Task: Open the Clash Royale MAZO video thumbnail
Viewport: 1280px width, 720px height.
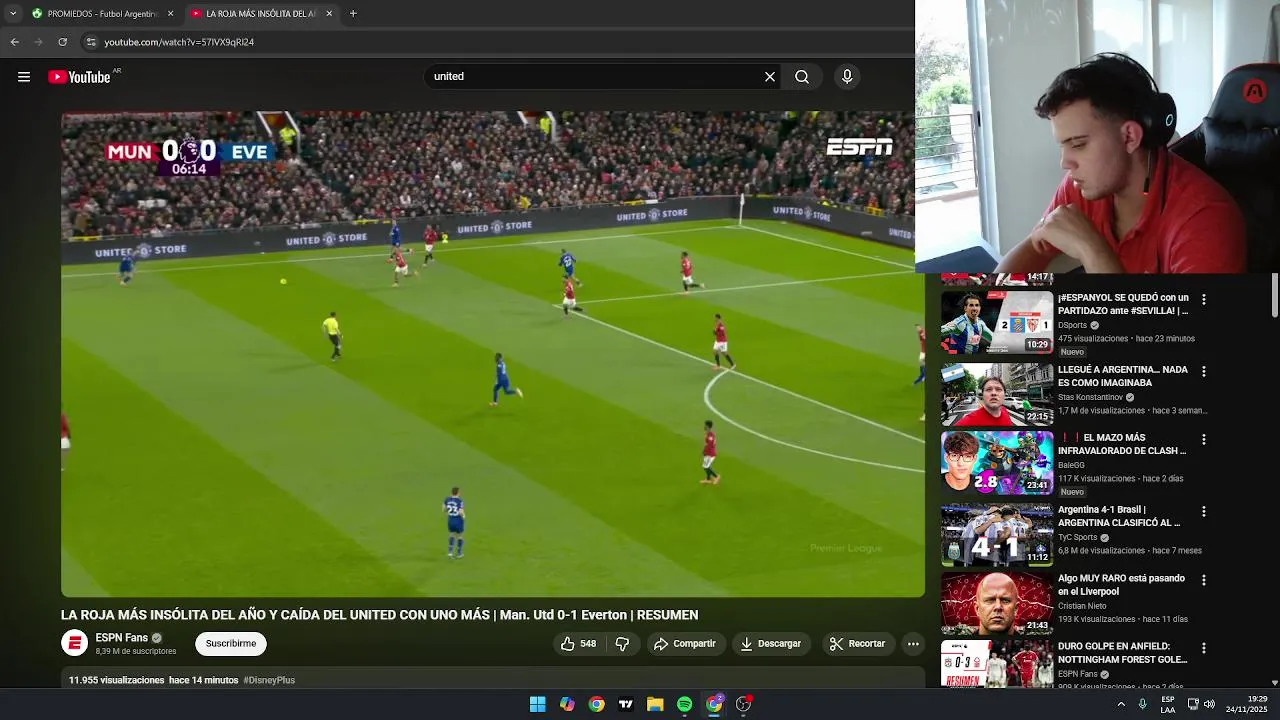Action: pos(997,462)
